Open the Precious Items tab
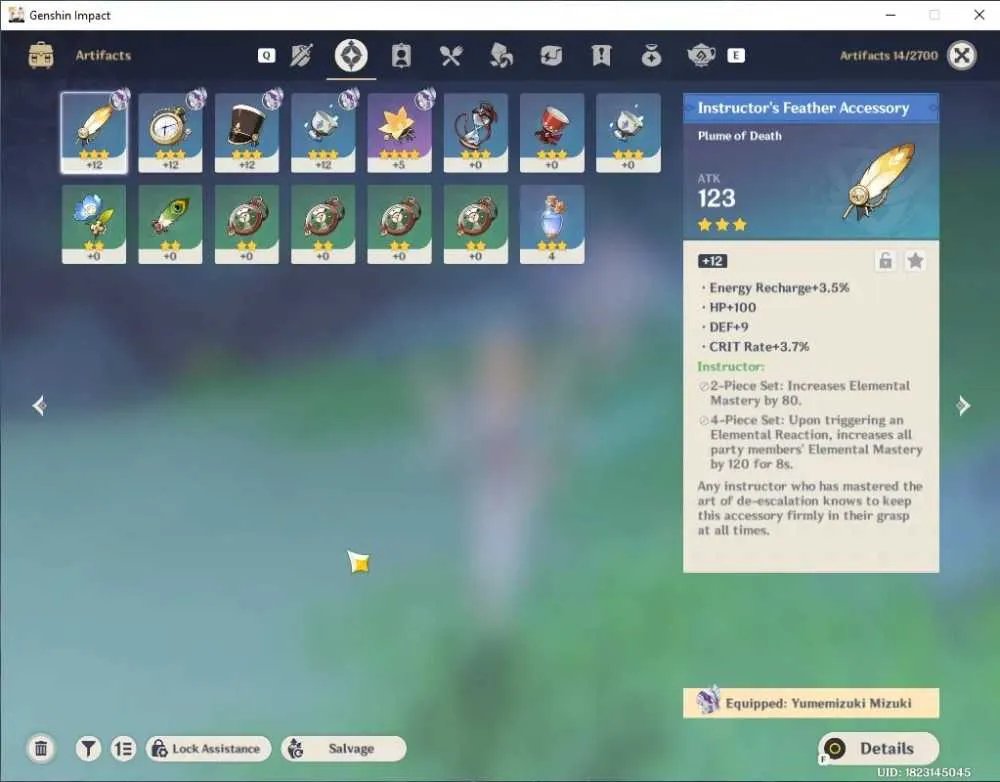Image resolution: width=1000 pixels, height=782 pixels. click(x=651, y=56)
